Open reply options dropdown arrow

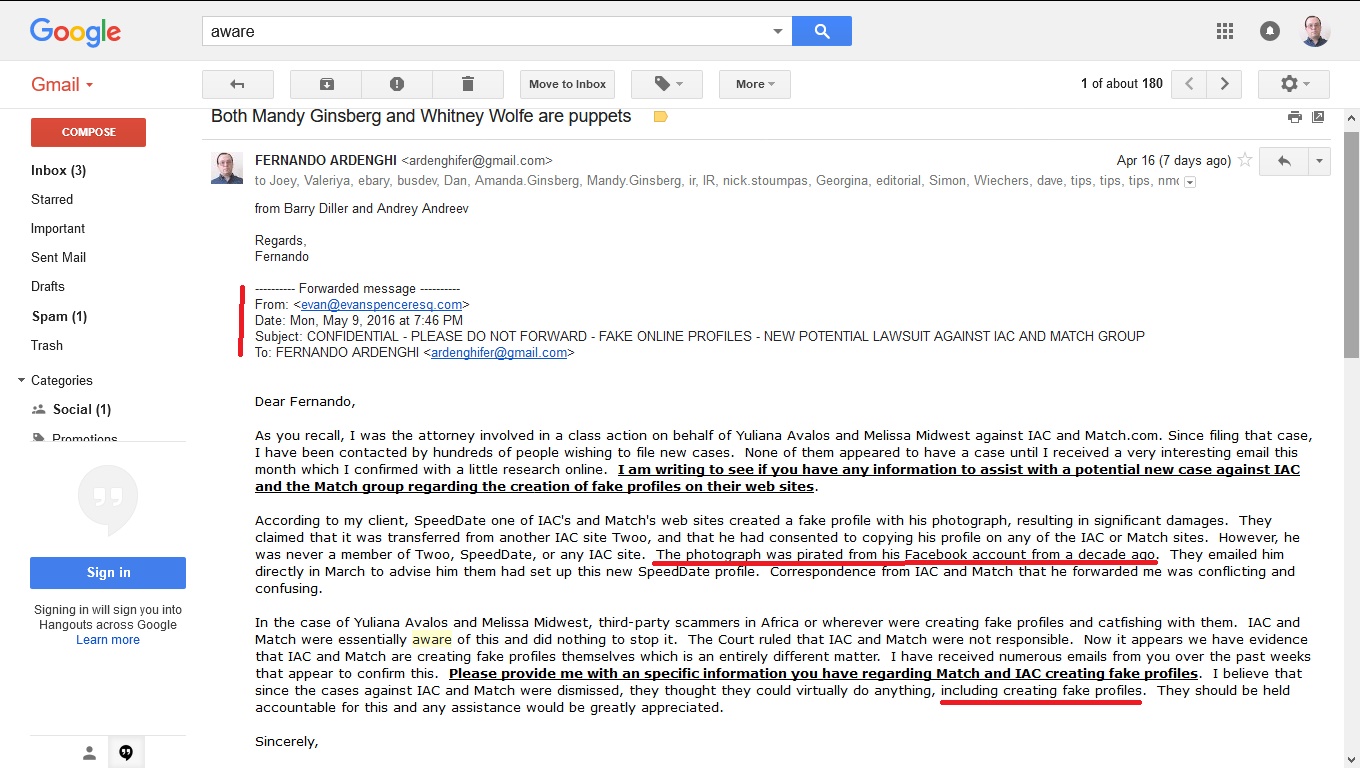click(1319, 161)
